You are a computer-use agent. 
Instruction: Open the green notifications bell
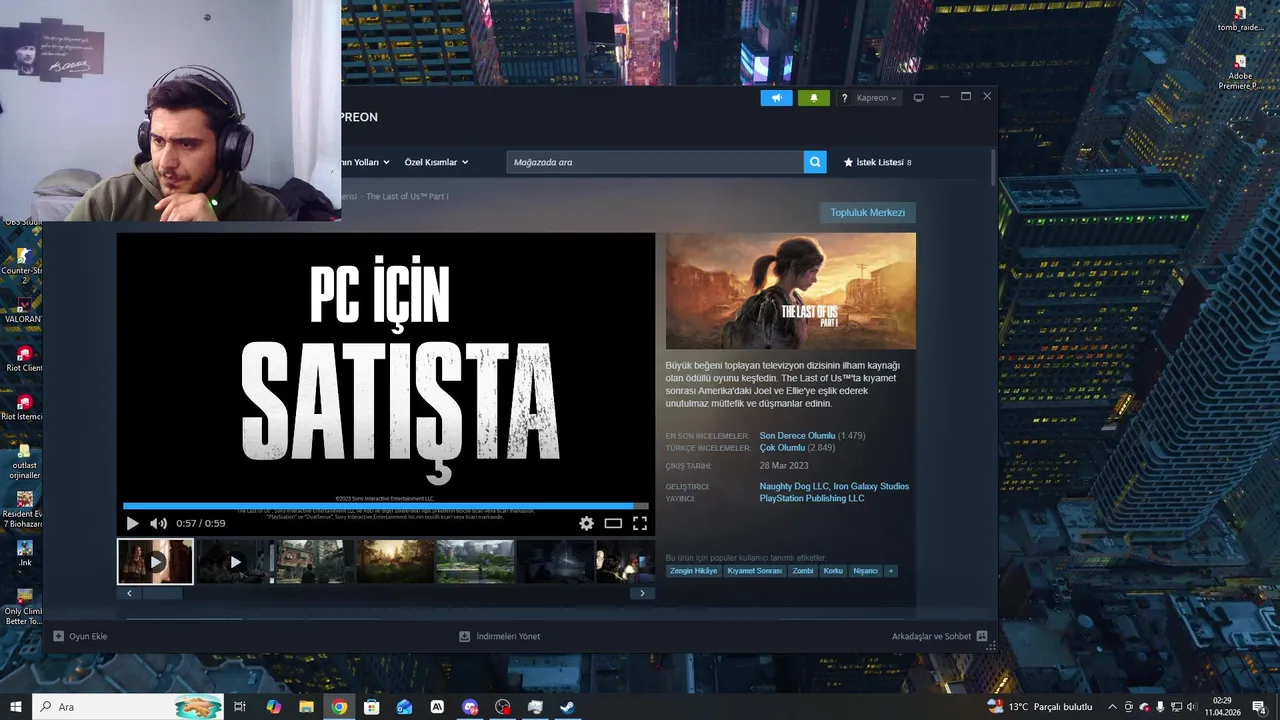click(813, 98)
